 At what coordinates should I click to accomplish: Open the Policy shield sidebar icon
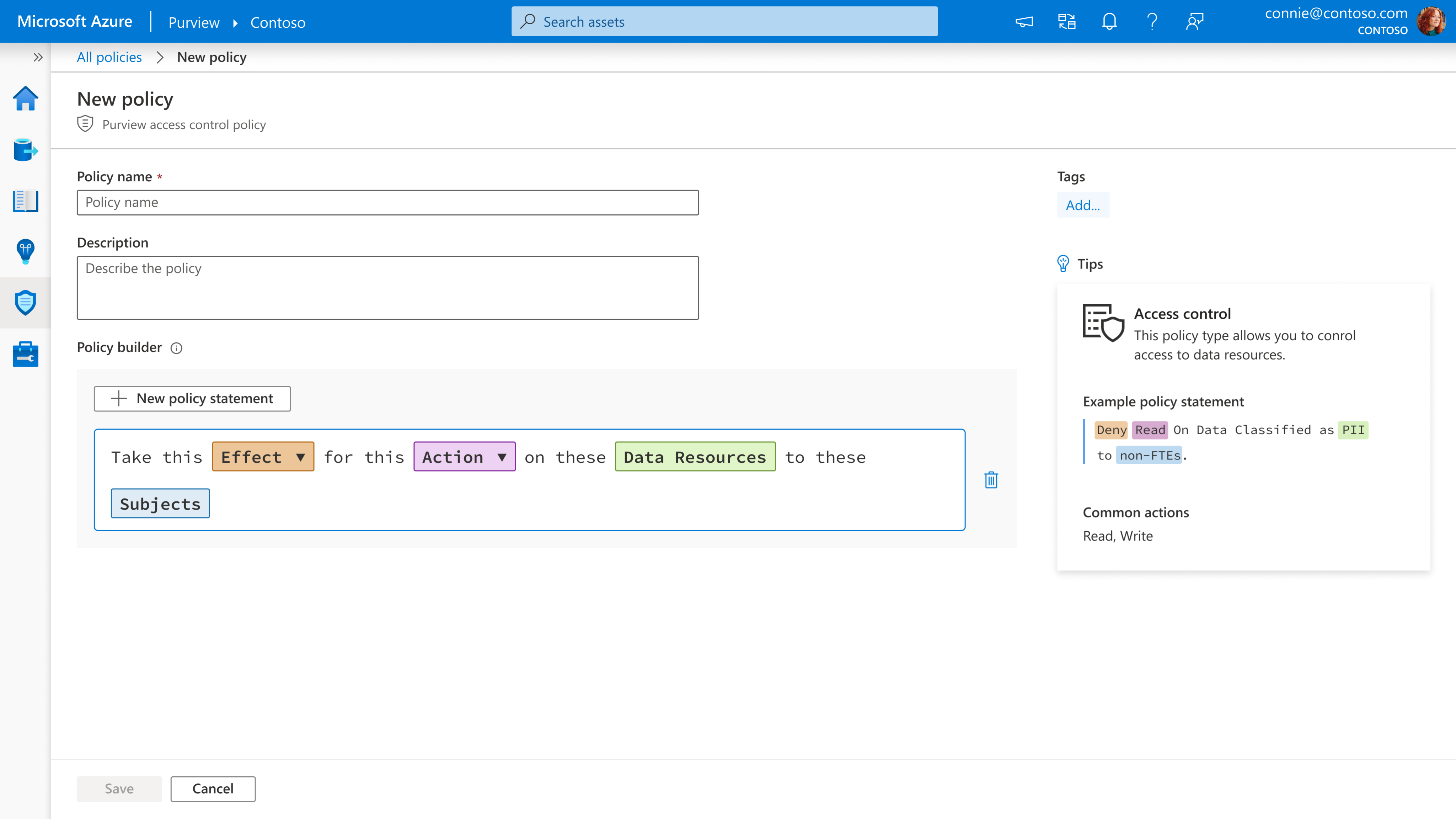26,303
